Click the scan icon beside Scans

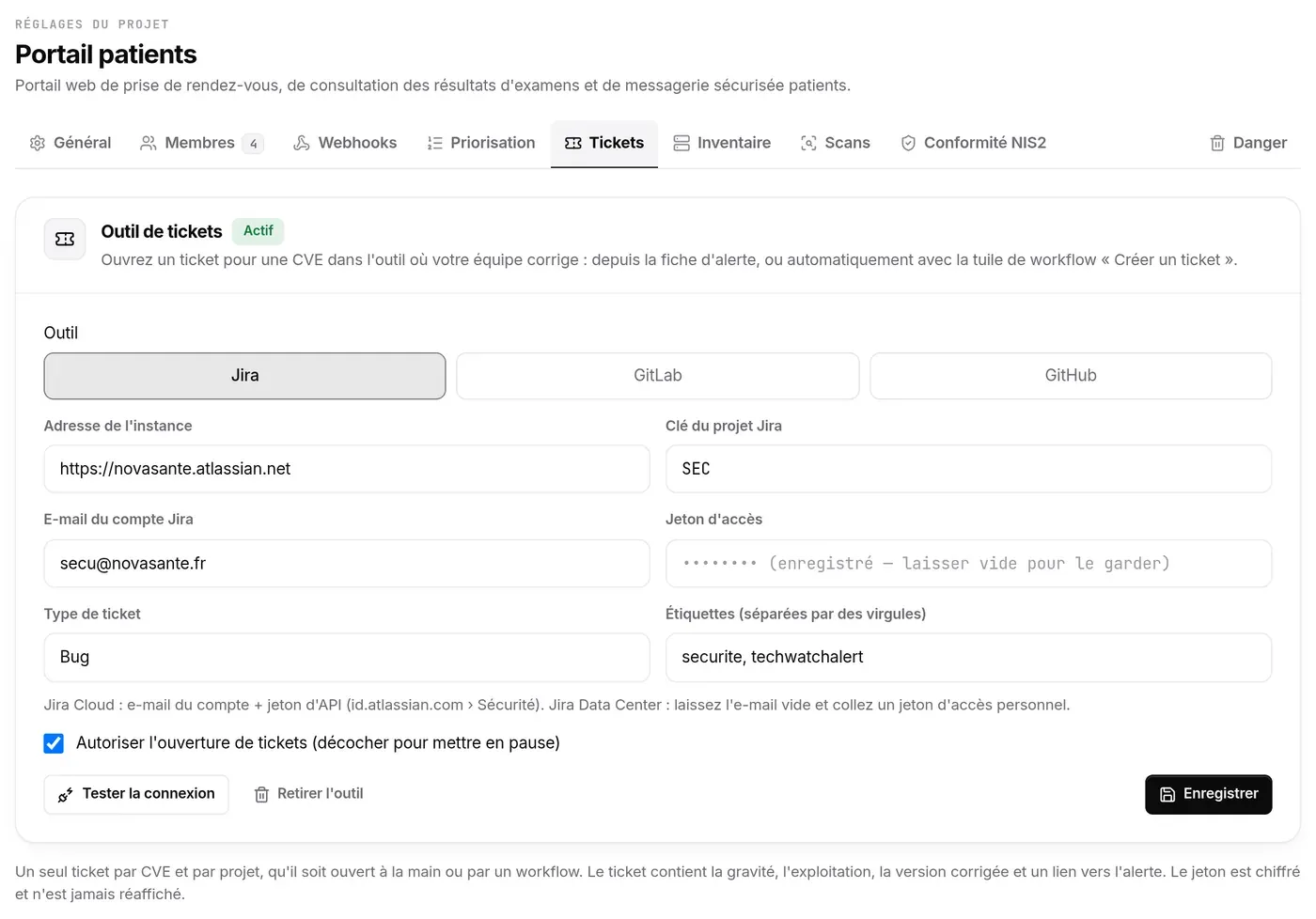808,143
